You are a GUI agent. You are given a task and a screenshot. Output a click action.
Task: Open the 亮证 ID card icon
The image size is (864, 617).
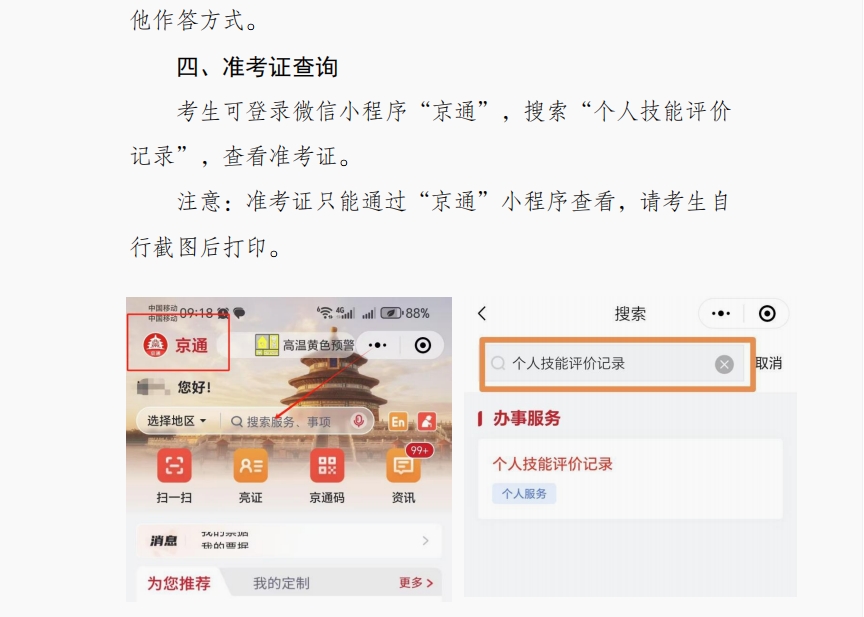pos(251,466)
